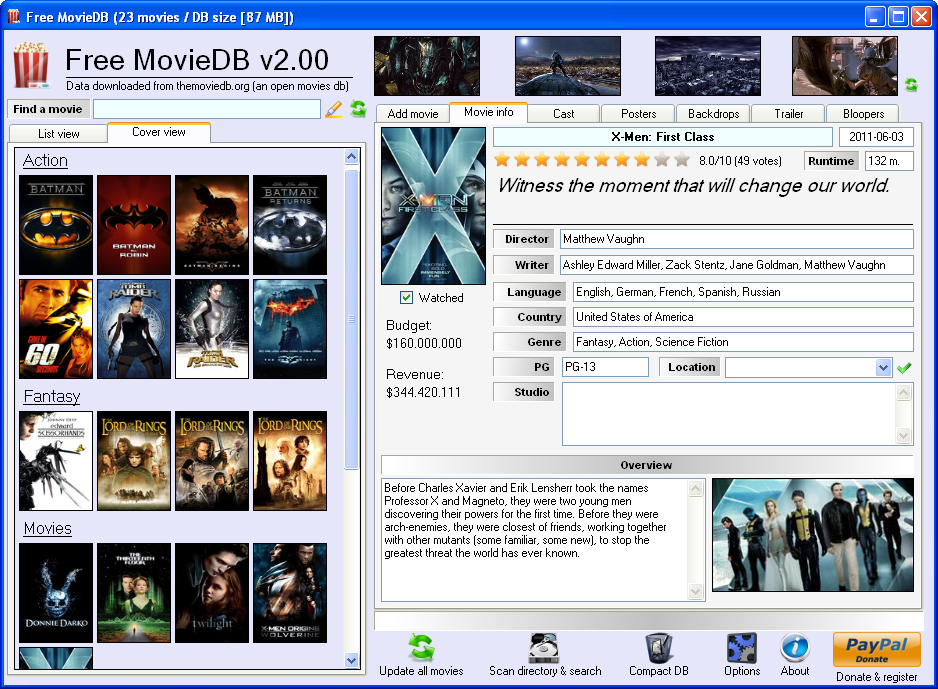Open Scan directory & search
Viewport: 938px width, 689px height.
[545, 655]
